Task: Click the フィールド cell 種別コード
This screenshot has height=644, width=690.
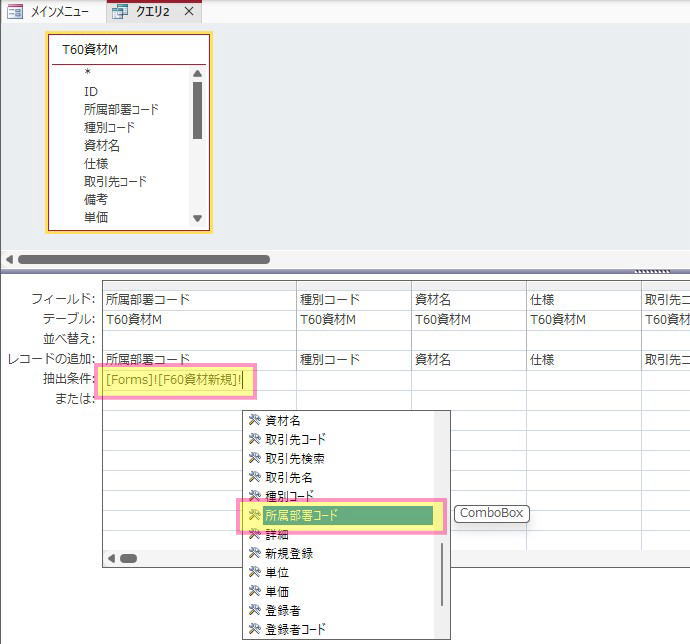Action: coord(354,300)
